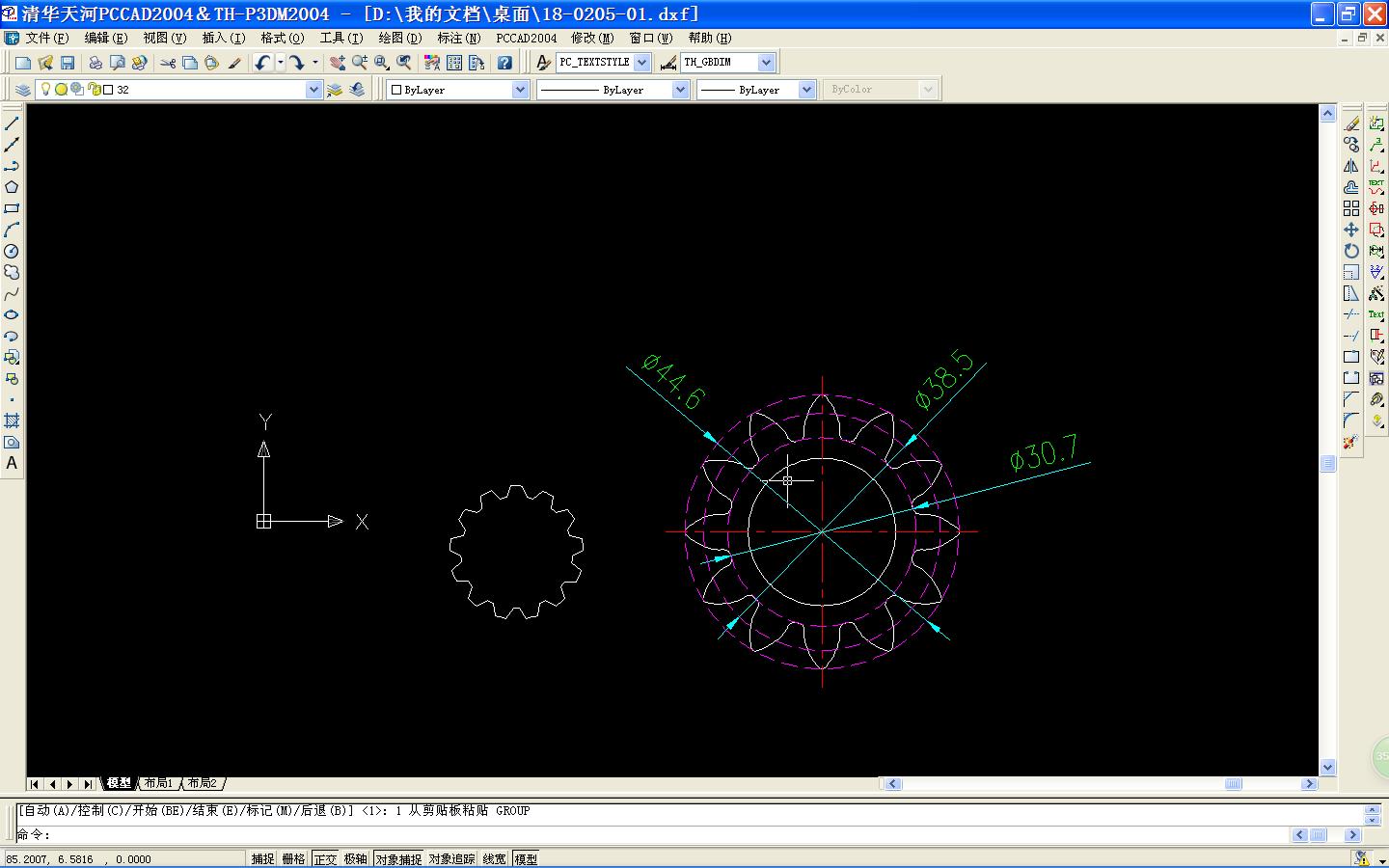Select the Spline curve tool
Screen dimensions: 1389x868
pyautogui.click(x=12, y=293)
